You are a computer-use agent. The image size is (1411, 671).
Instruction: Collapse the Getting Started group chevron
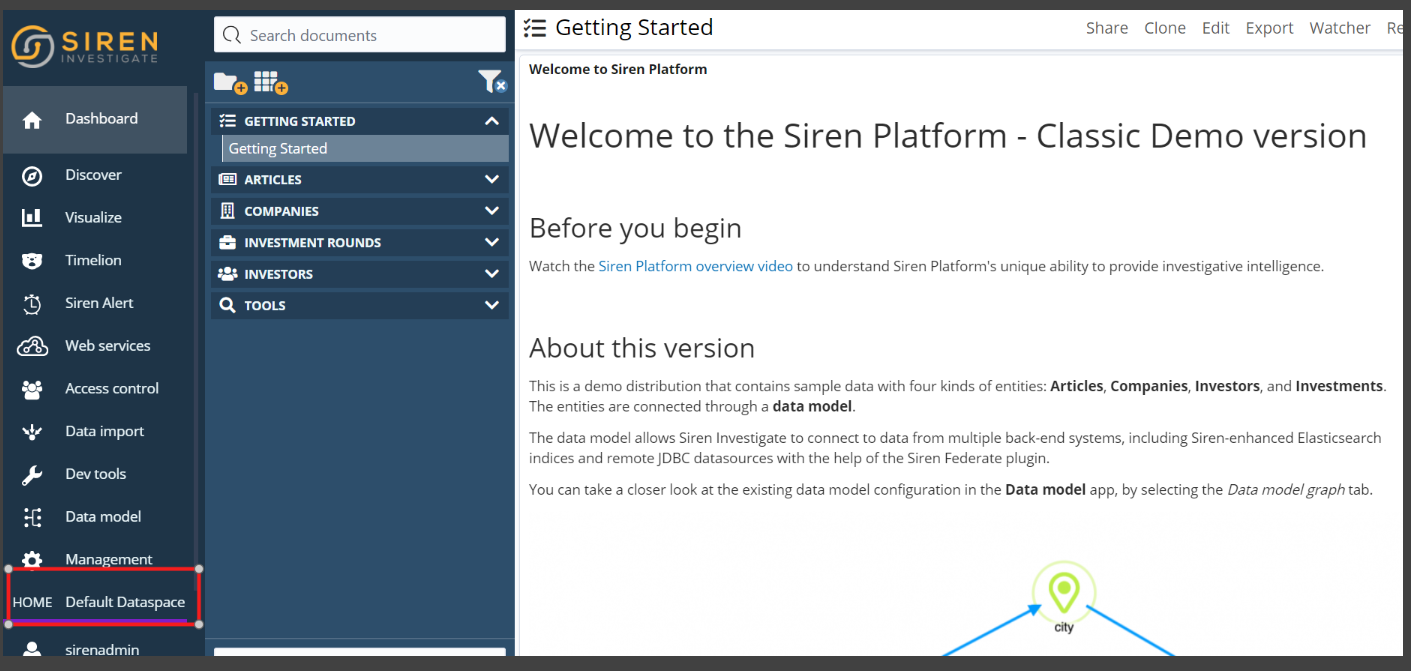click(x=491, y=121)
